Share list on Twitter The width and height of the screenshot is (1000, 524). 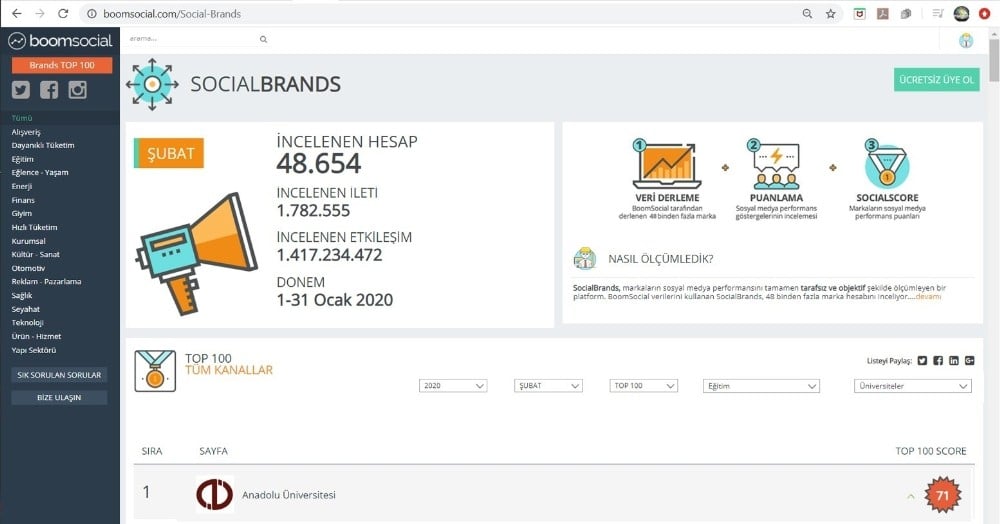point(922,361)
